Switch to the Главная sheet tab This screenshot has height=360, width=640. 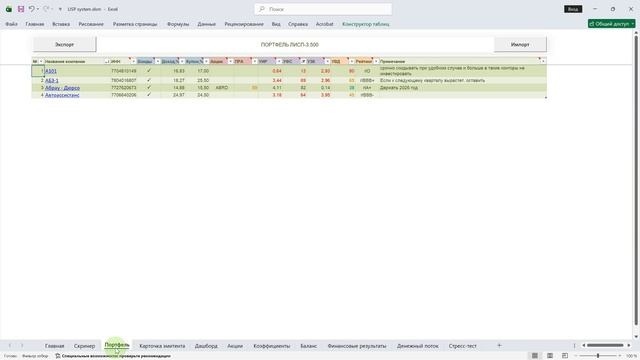[55, 346]
